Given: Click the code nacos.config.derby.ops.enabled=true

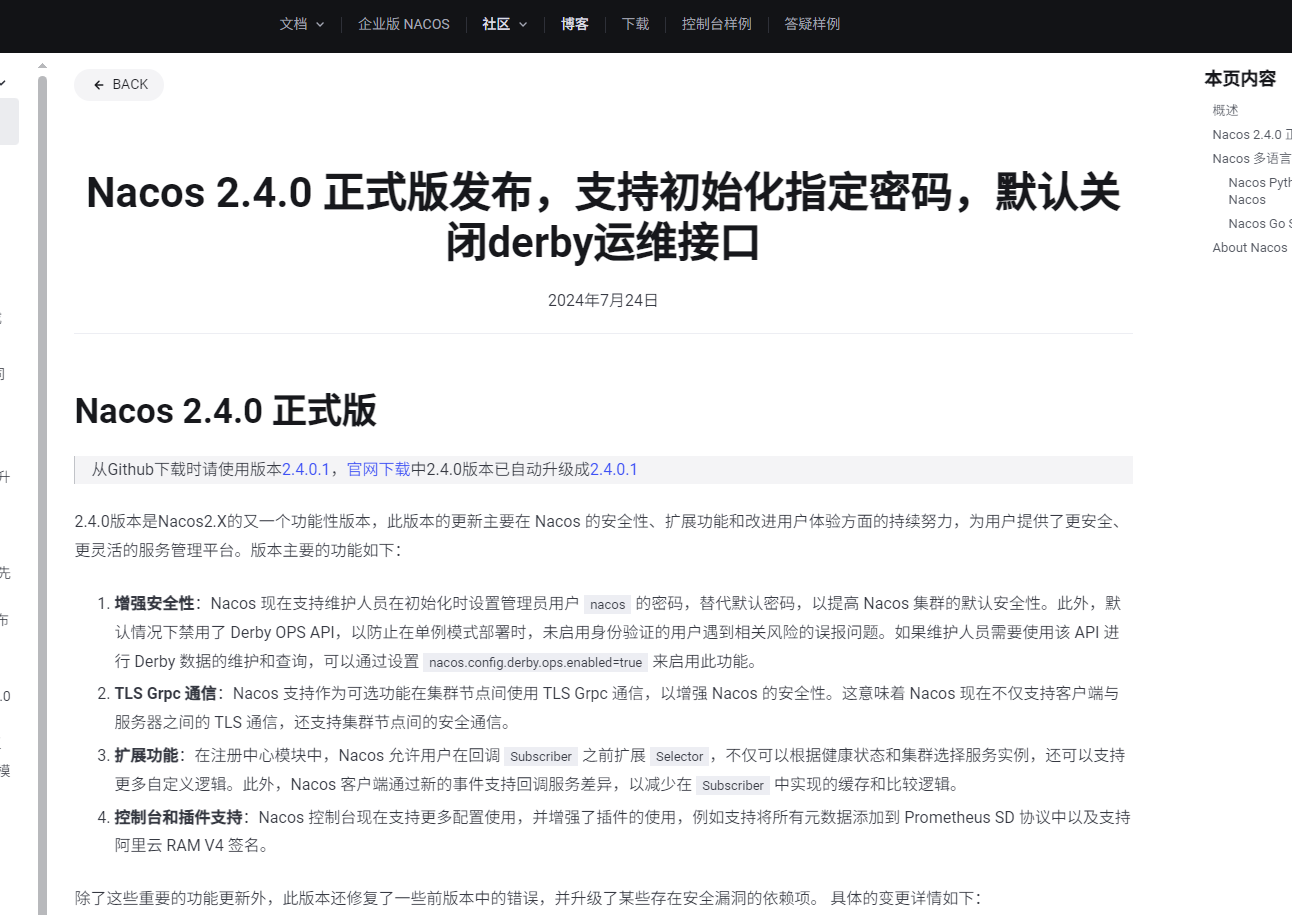Looking at the screenshot, I should tap(535, 662).
